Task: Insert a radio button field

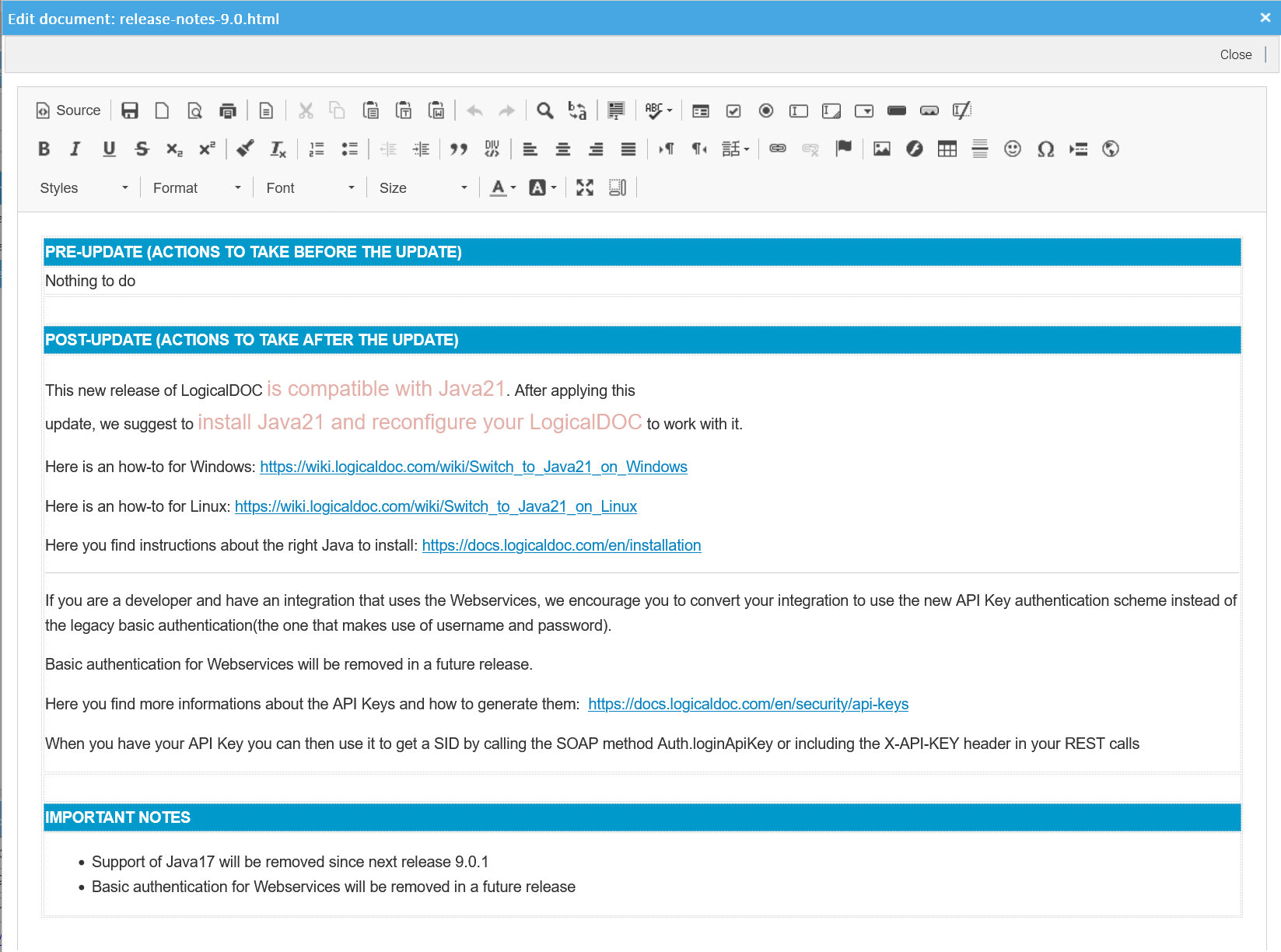Action: point(766,110)
